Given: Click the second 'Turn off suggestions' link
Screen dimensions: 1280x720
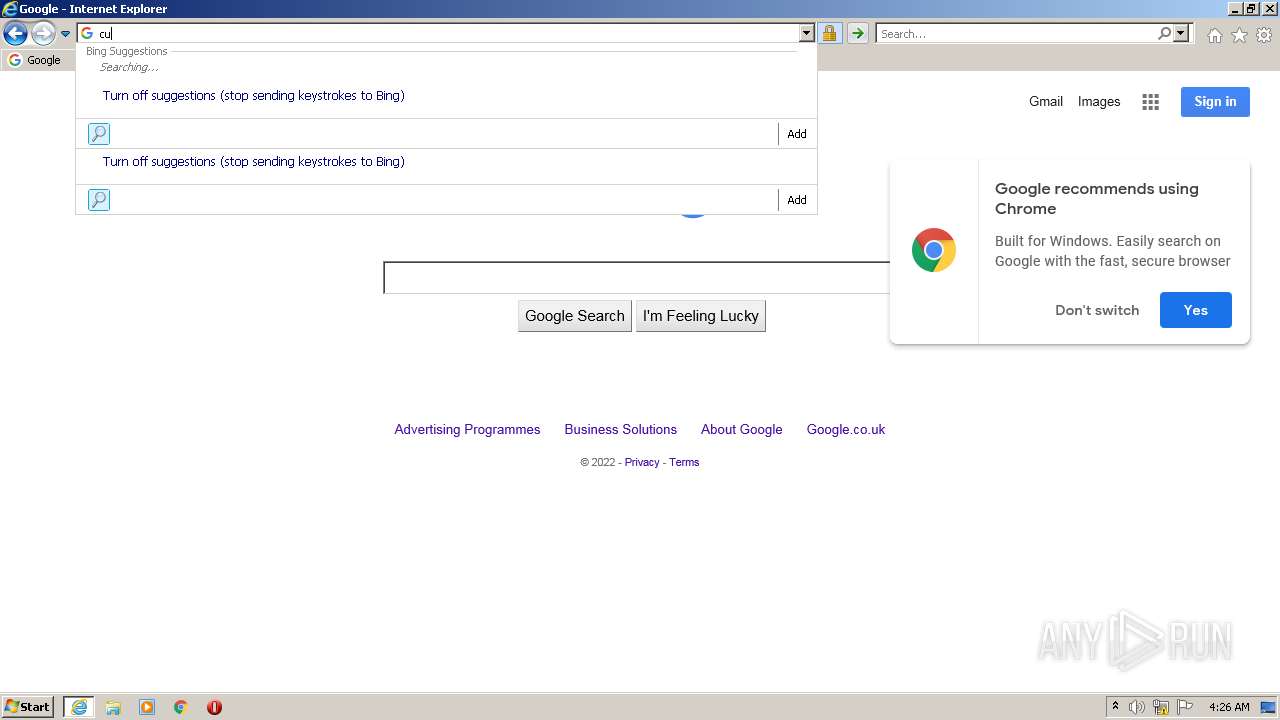Looking at the screenshot, I should pyautogui.click(x=253, y=162).
